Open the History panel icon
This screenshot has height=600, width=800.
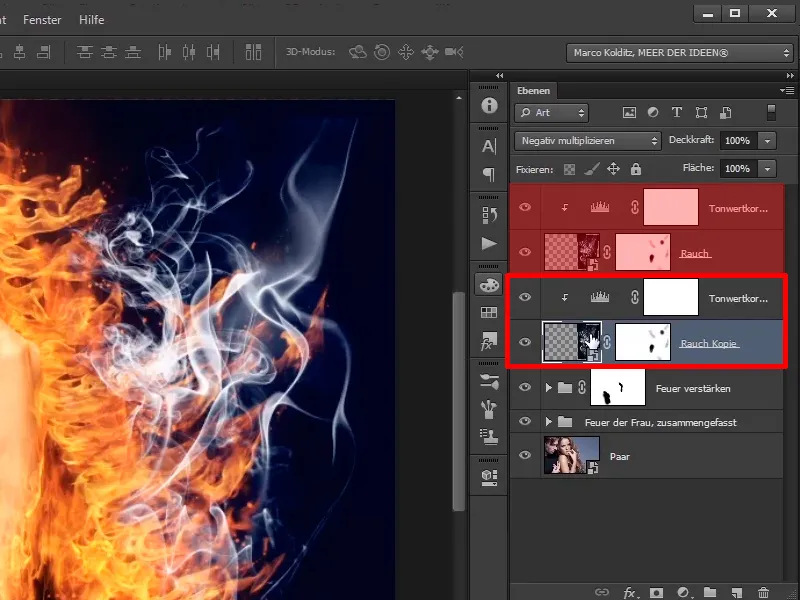pyautogui.click(x=489, y=215)
